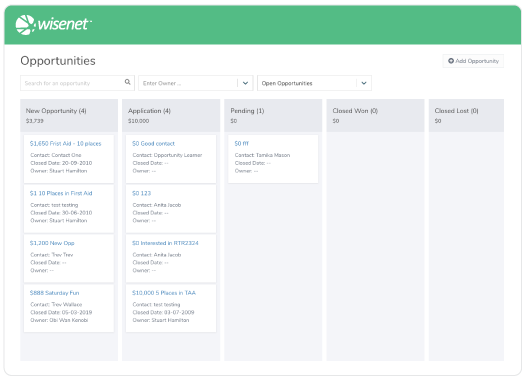Image resolution: width=525 pixels, height=381 pixels.
Task: Click the $3,739 total under New Opportunity
Action: coord(35,121)
